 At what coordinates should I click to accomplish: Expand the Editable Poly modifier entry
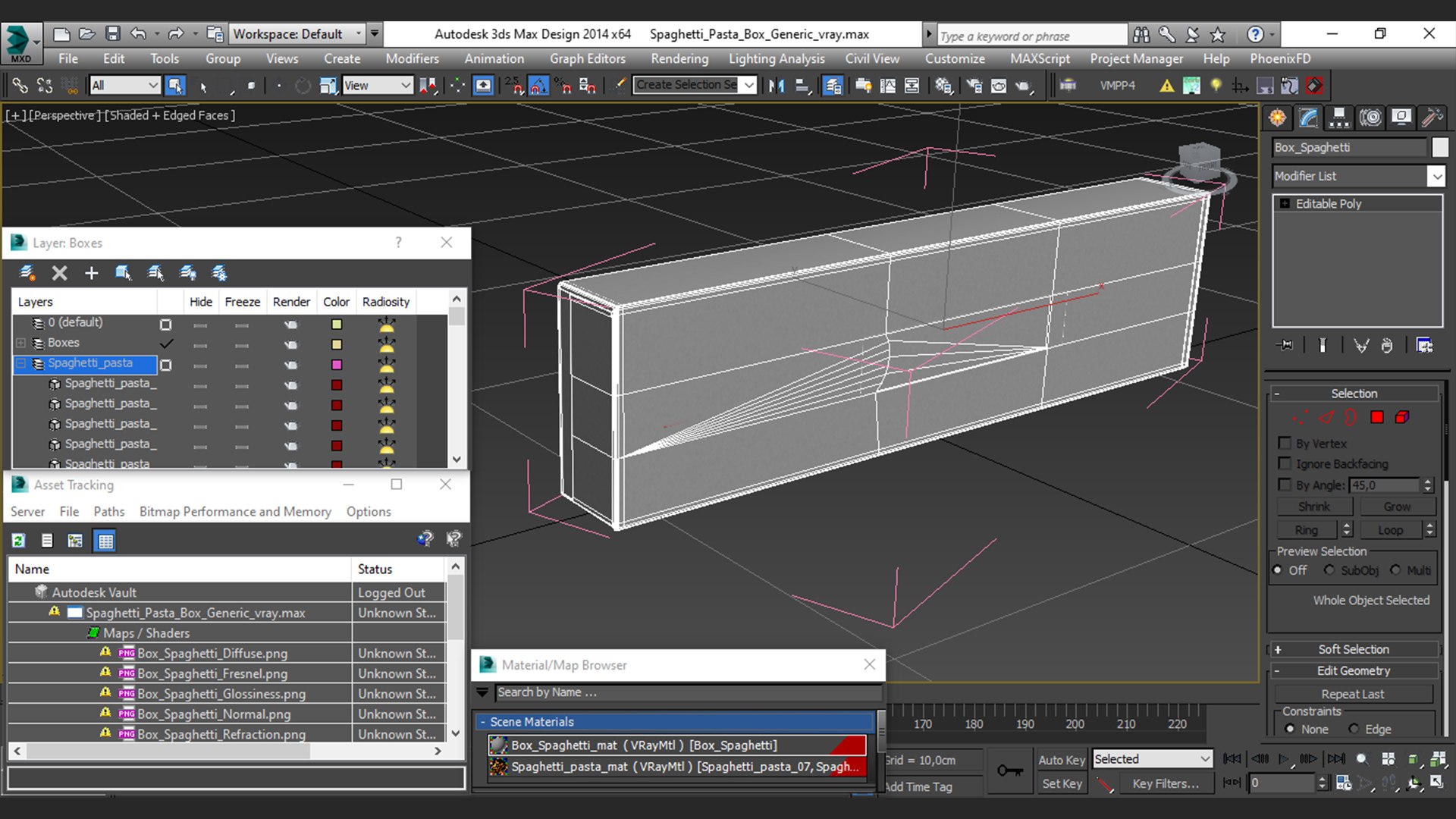[1285, 204]
